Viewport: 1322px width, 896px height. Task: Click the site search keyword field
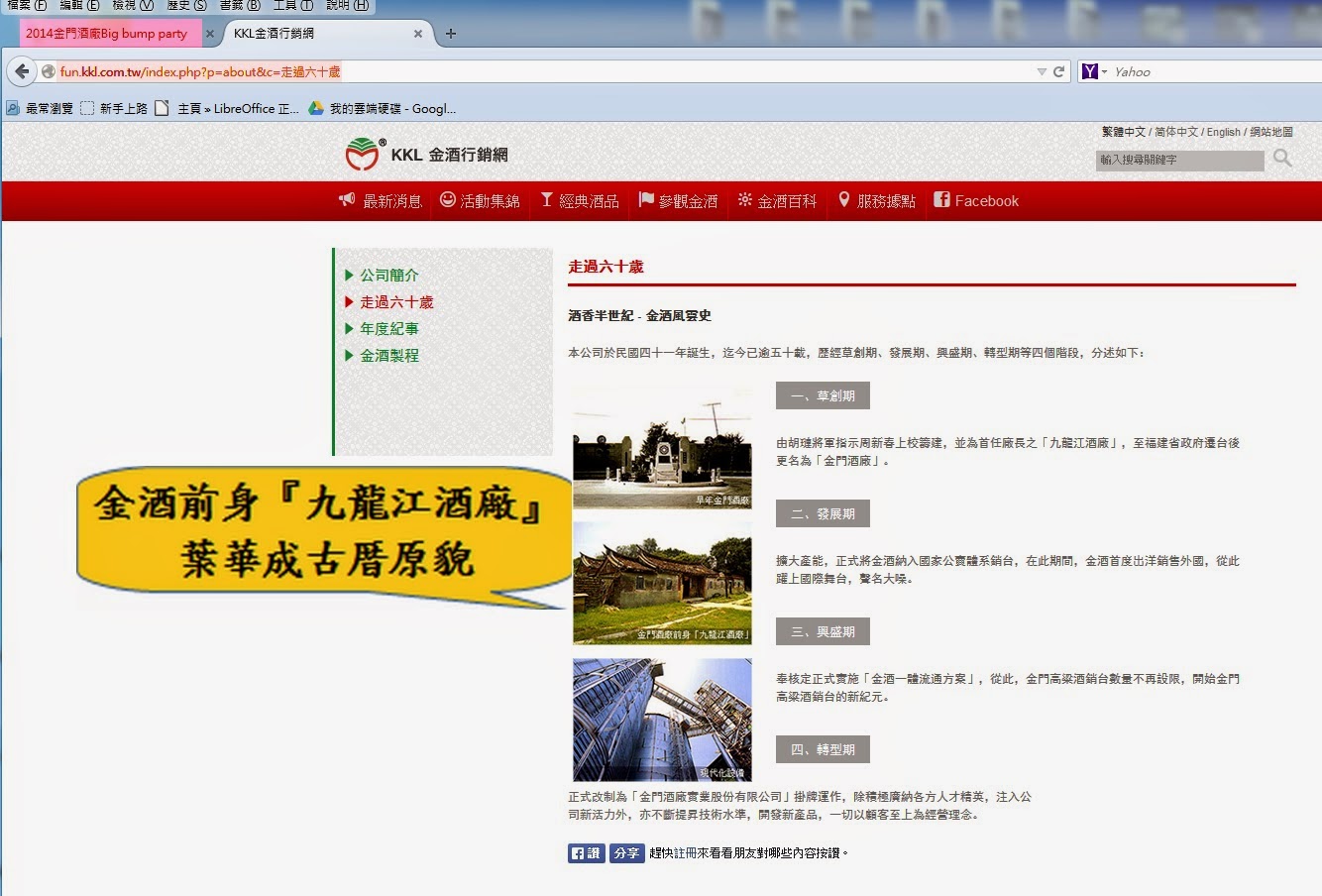[x=1179, y=160]
